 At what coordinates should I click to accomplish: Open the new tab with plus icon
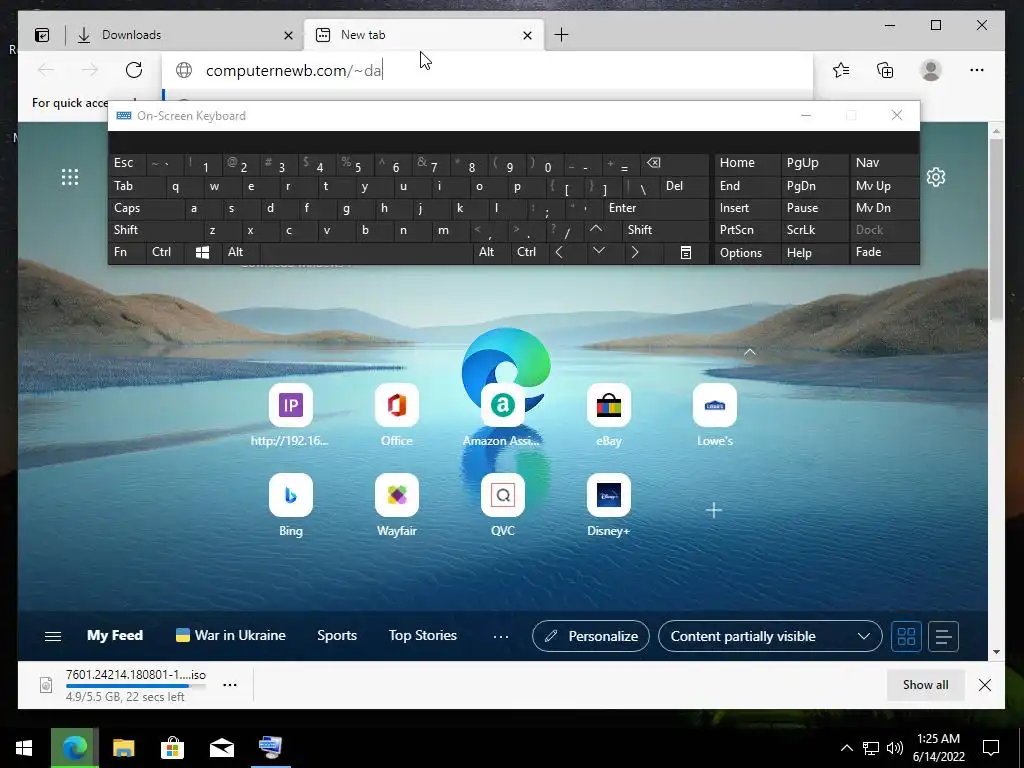[561, 35]
